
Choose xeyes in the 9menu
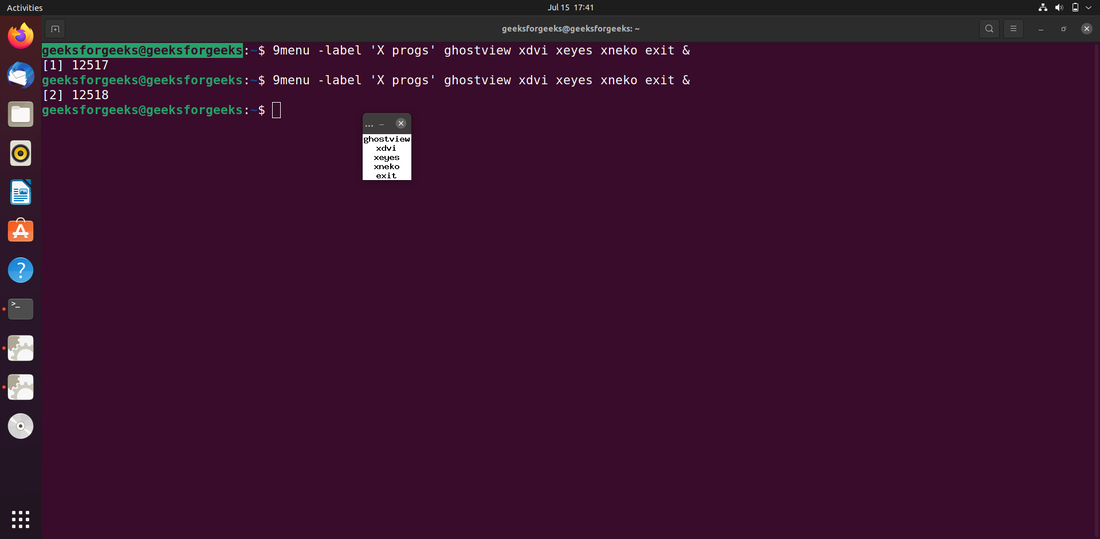pyautogui.click(x=387, y=157)
